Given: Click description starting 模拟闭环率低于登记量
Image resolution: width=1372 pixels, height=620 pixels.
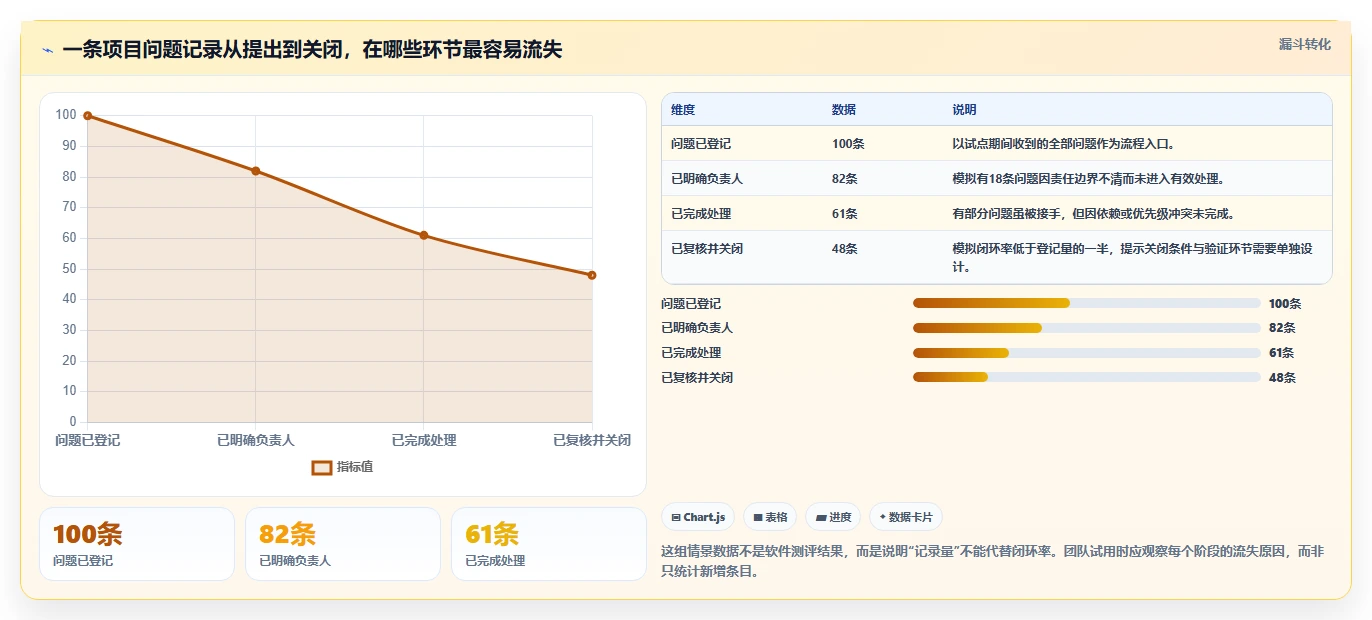Looking at the screenshot, I should [1133, 258].
